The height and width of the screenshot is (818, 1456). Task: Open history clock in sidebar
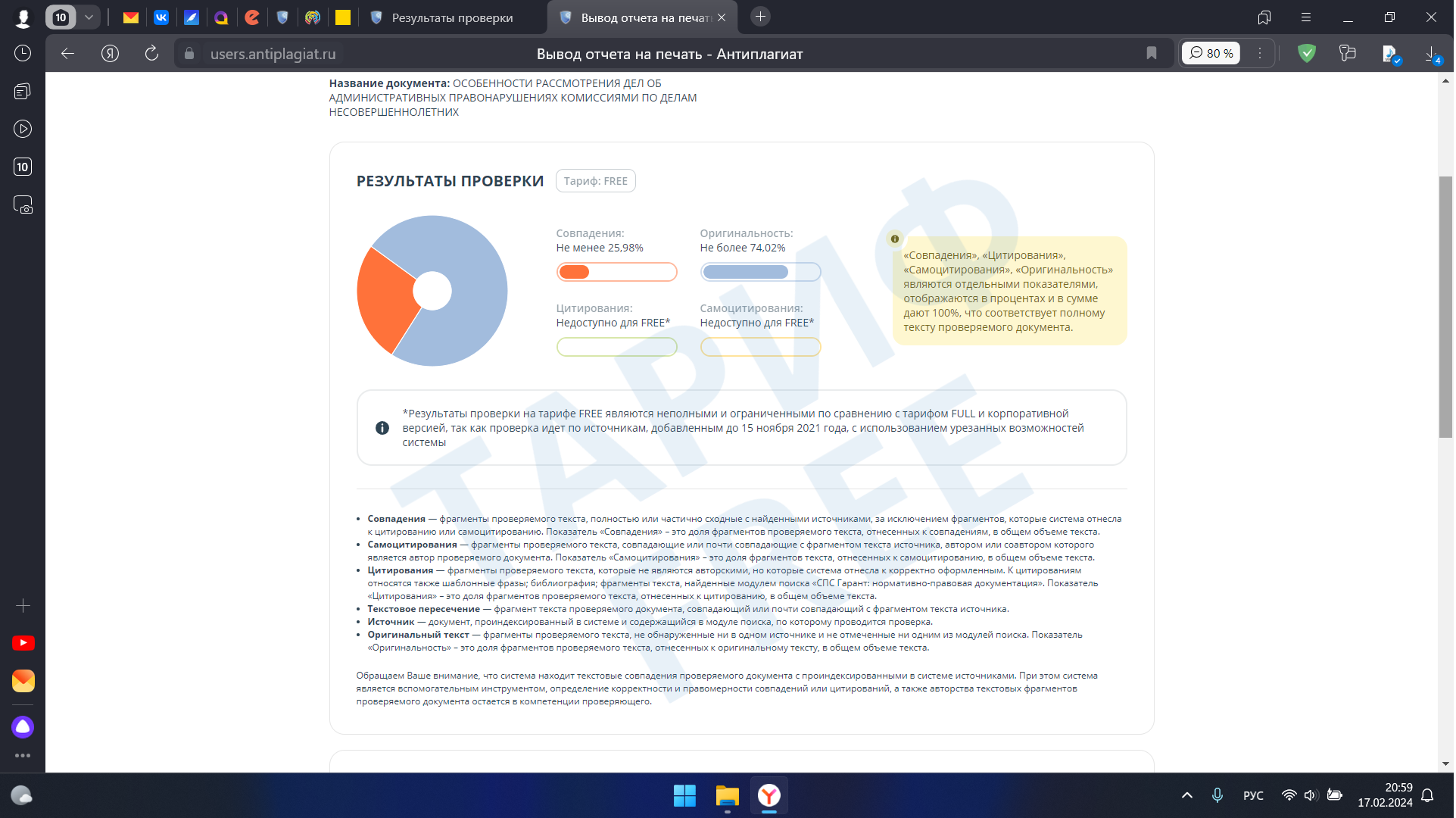[23, 53]
